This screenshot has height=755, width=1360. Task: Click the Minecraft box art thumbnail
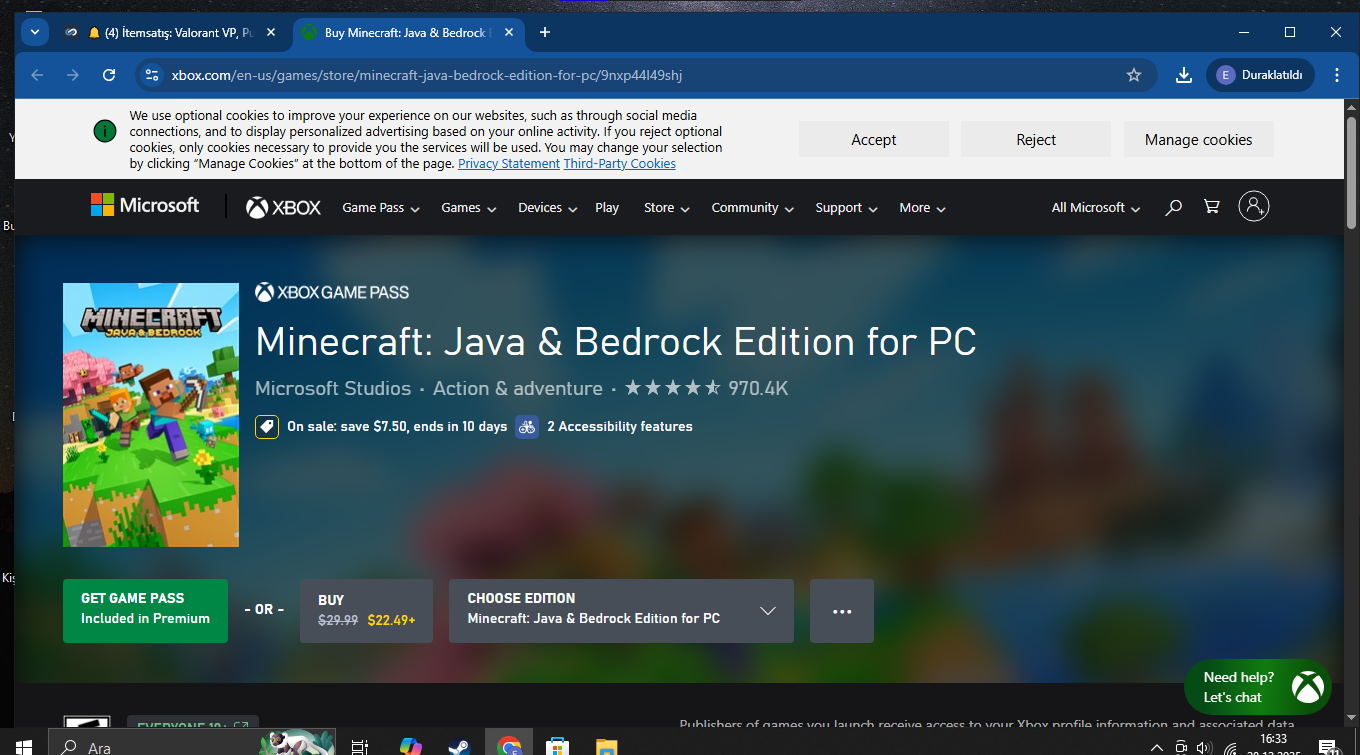(151, 415)
